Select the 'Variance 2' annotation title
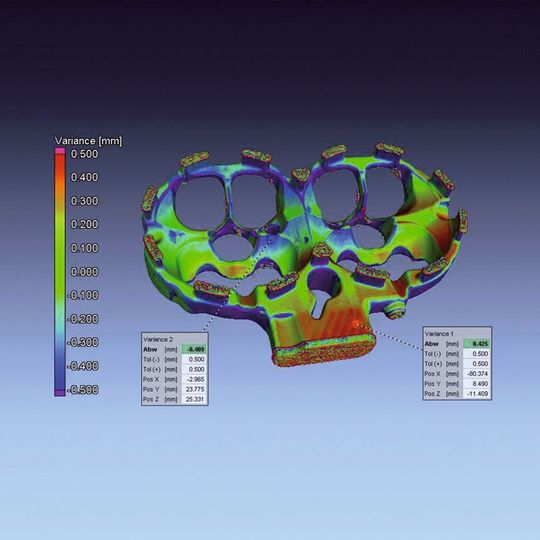This screenshot has width=540, height=540. (158, 339)
